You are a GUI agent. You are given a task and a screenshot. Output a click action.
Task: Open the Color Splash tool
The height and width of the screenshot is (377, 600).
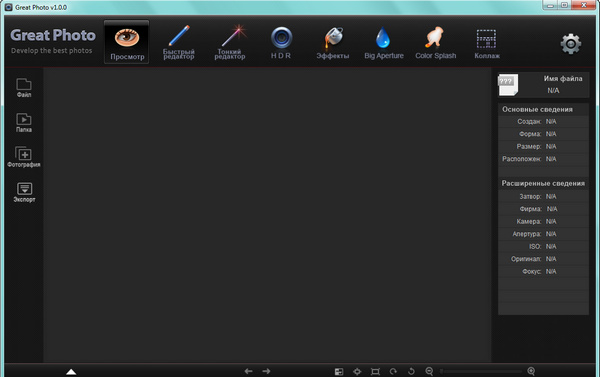(x=435, y=42)
